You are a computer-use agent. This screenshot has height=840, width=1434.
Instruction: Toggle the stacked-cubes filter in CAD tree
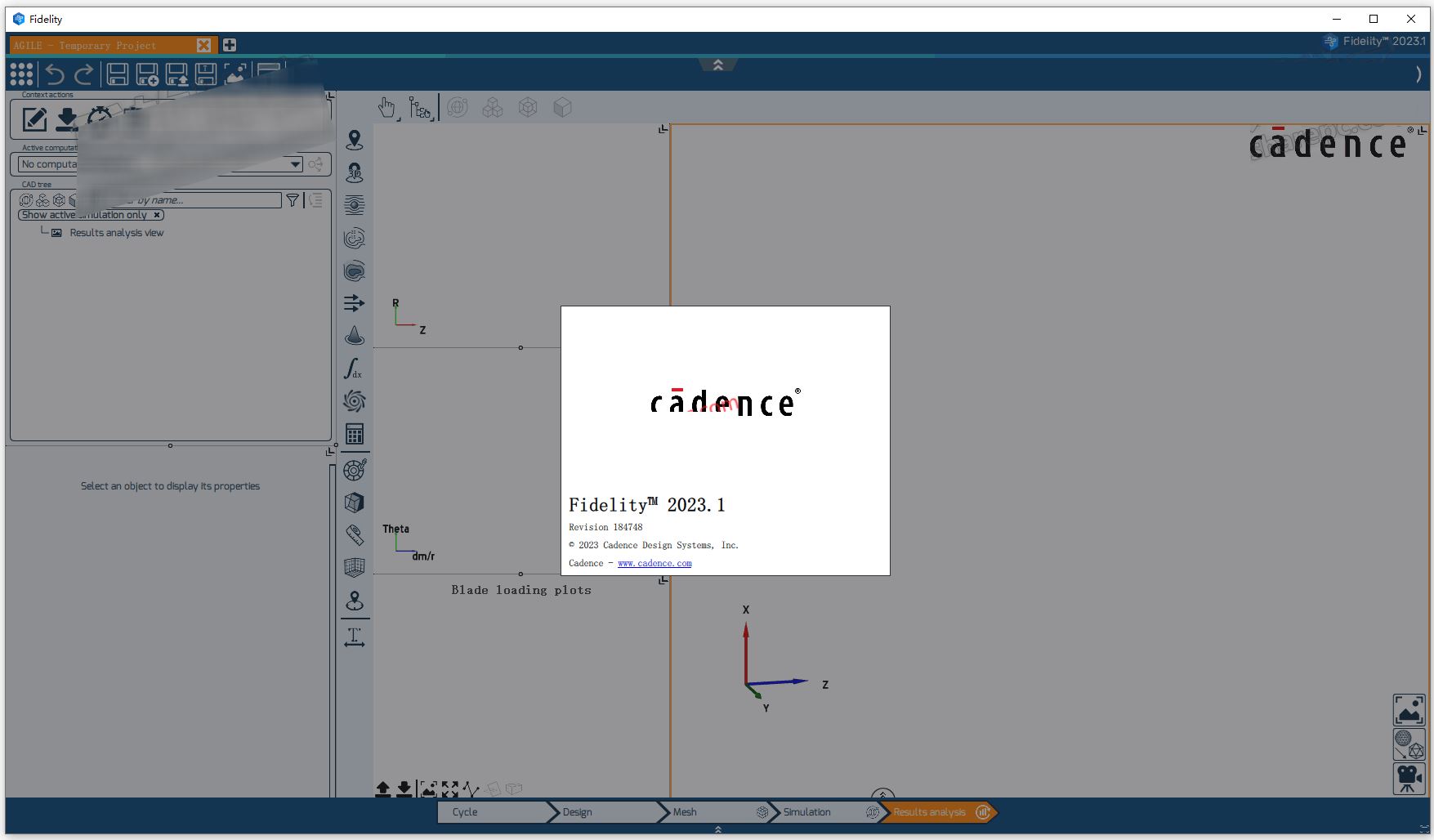point(42,200)
